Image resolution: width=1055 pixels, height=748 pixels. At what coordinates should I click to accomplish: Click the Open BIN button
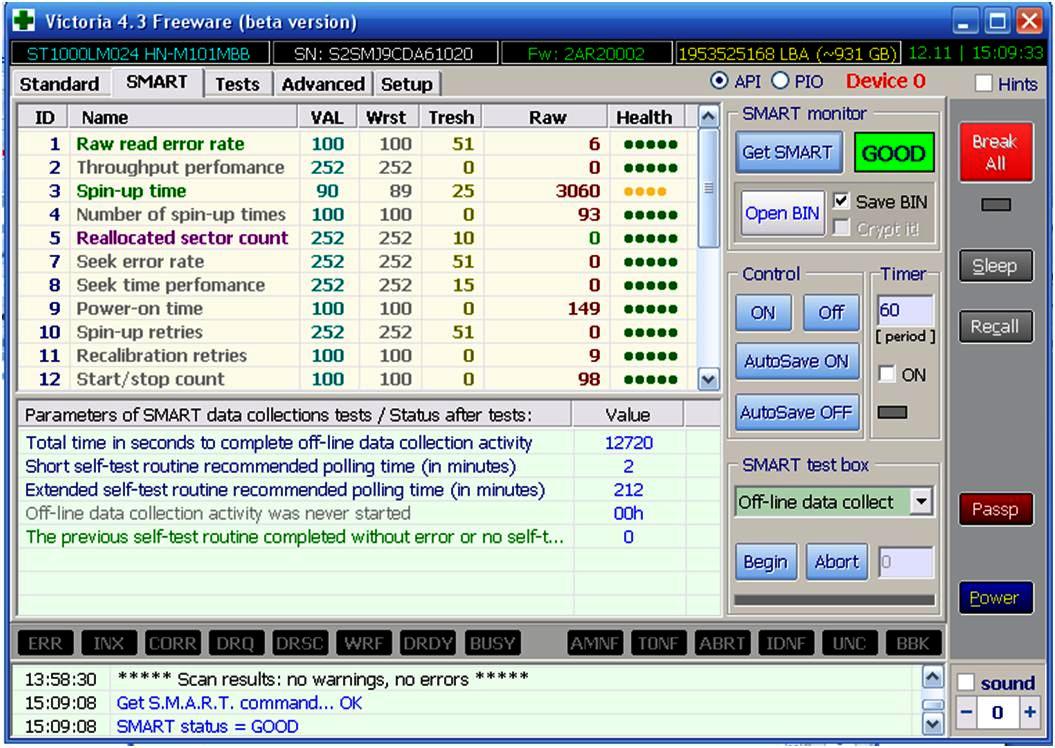coord(783,214)
